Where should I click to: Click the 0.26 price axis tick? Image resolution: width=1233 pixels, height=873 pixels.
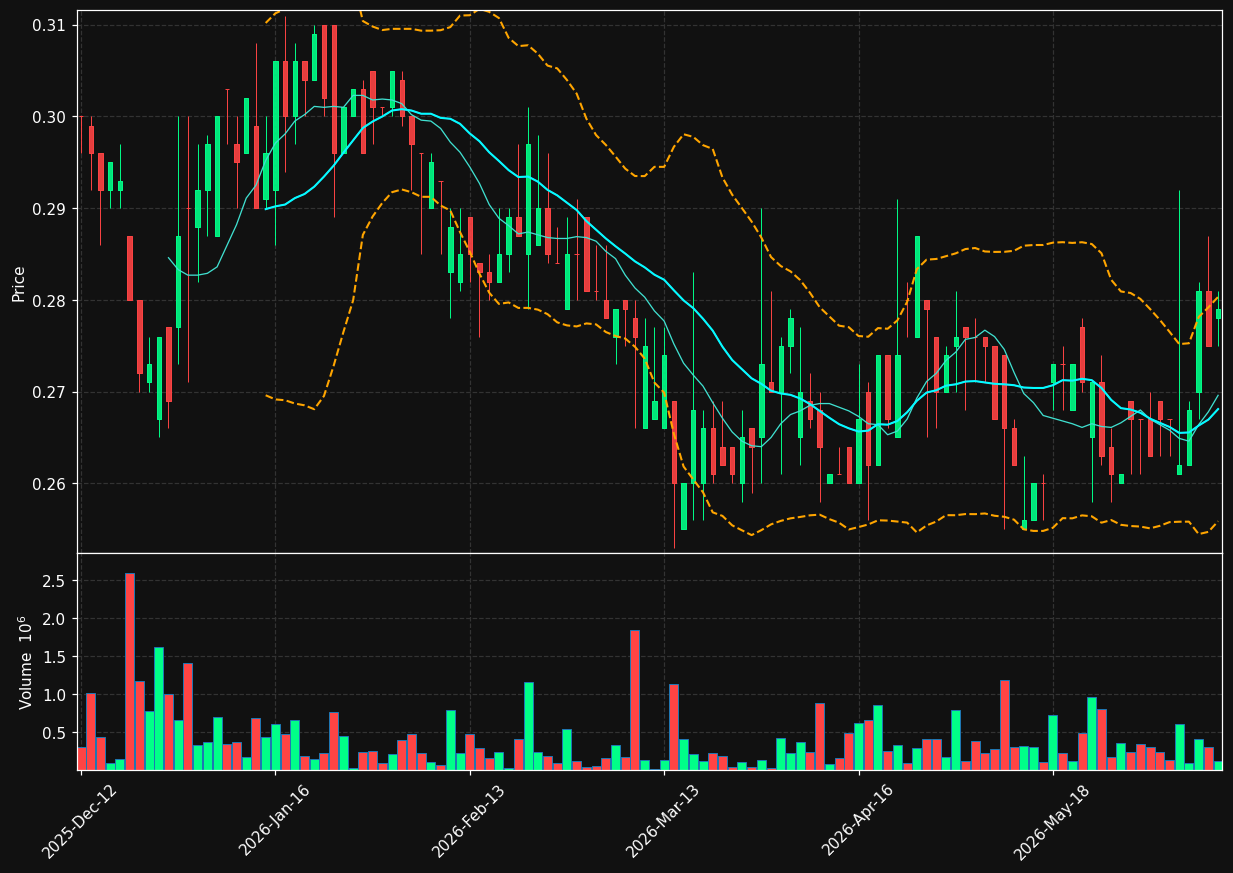point(50,484)
